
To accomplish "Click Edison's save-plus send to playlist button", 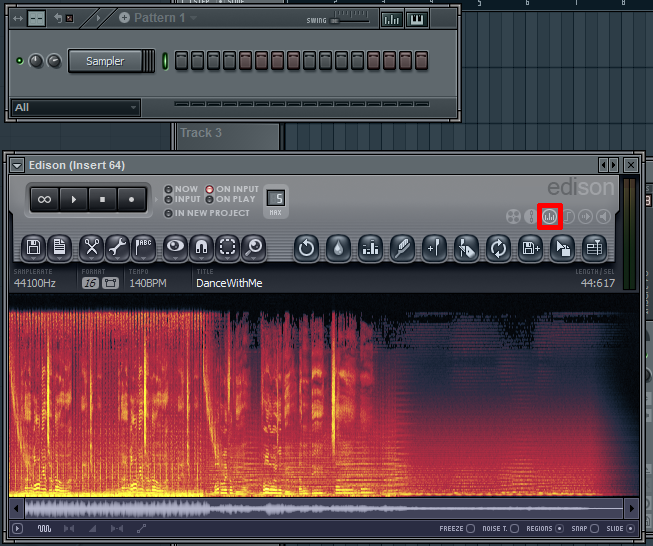I will pos(531,249).
